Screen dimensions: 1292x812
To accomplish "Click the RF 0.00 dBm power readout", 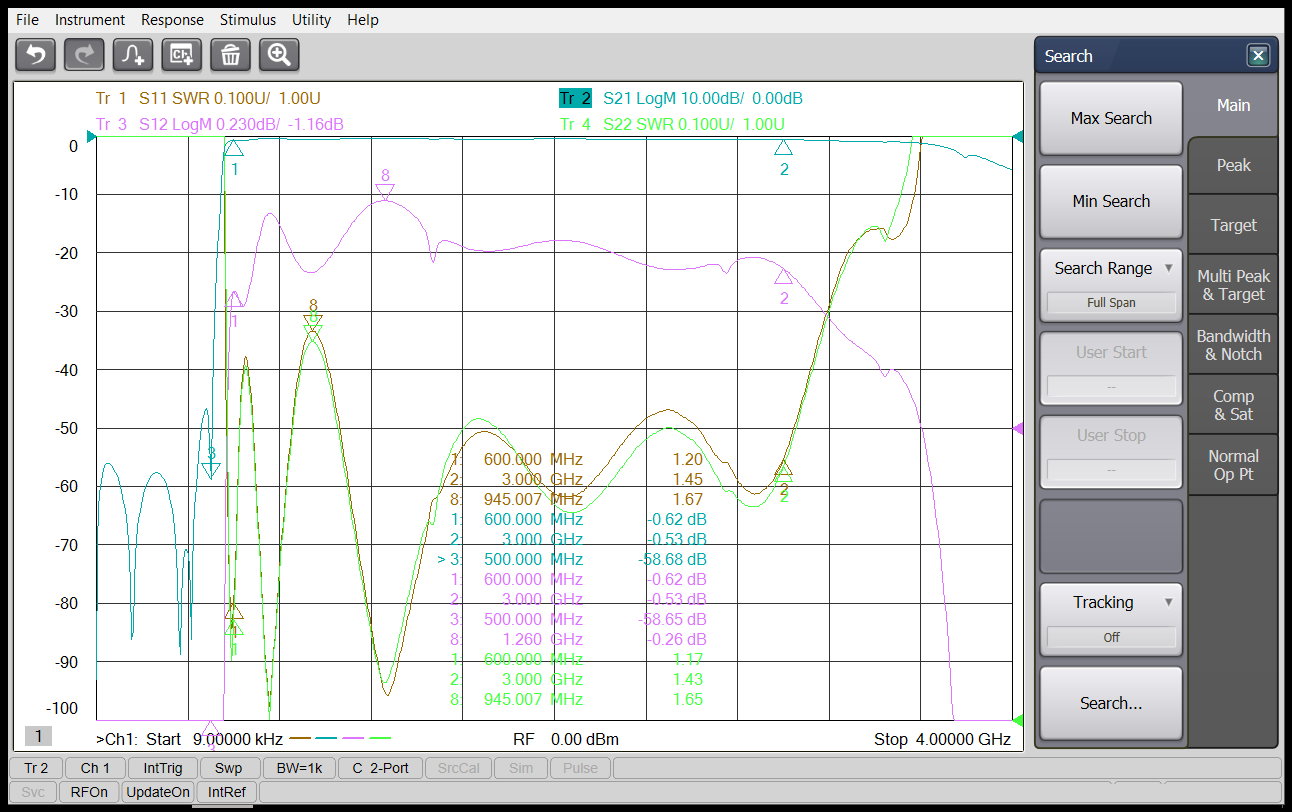I will click(x=565, y=740).
